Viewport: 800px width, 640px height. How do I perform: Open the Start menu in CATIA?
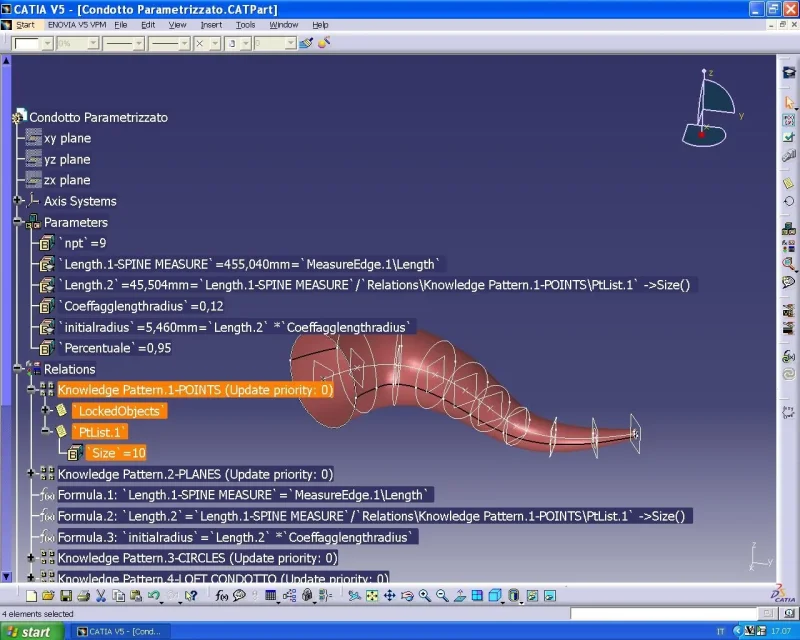(25, 24)
